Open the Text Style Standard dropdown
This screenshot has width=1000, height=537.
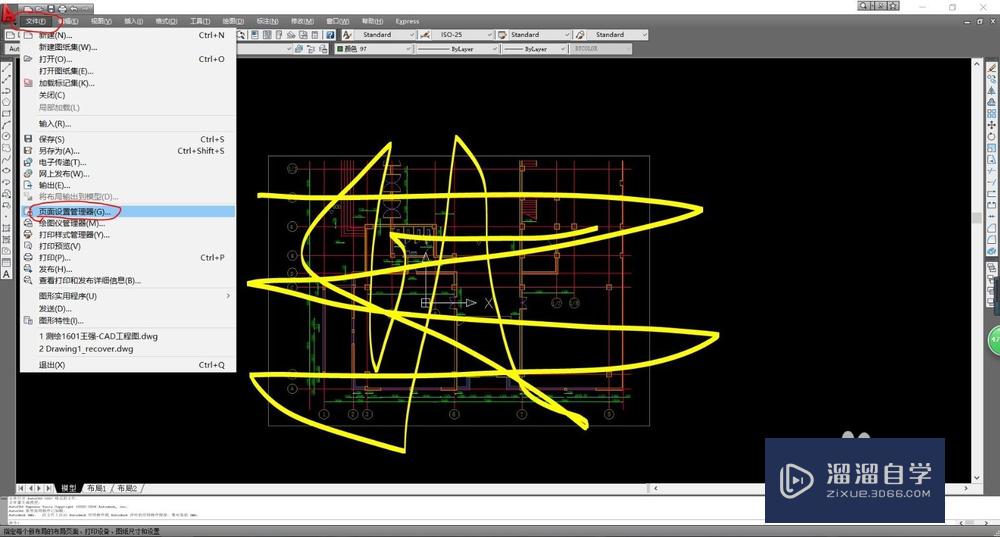click(x=385, y=35)
